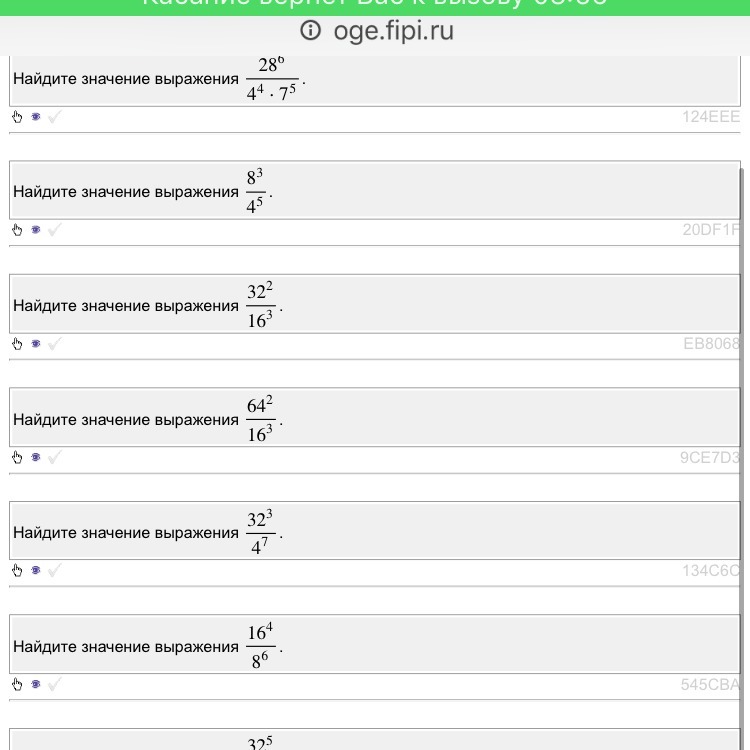The image size is (750, 750).
Task: Tap oge.fipi.ru address text
Action: pyautogui.click(x=393, y=31)
